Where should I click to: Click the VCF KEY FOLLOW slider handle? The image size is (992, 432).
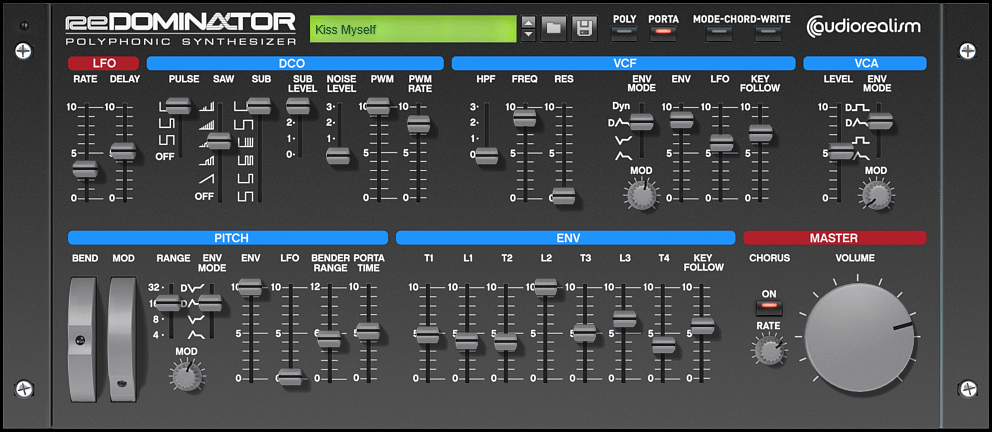pos(760,133)
